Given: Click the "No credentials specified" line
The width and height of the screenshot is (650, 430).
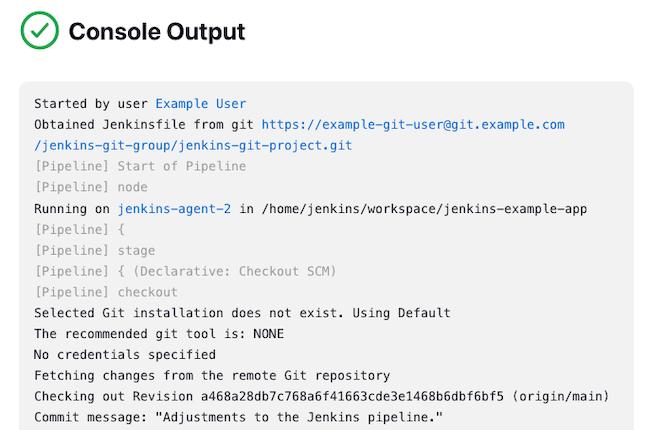Looking at the screenshot, I should [x=124, y=355].
